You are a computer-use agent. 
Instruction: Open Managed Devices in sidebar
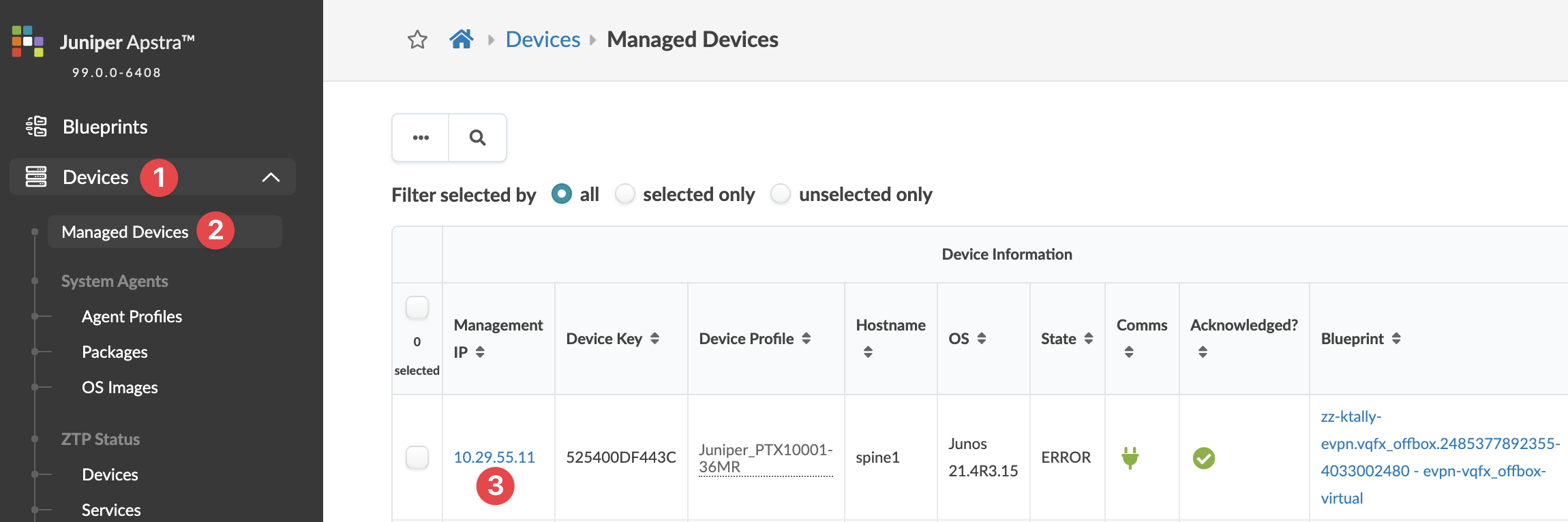coord(125,232)
